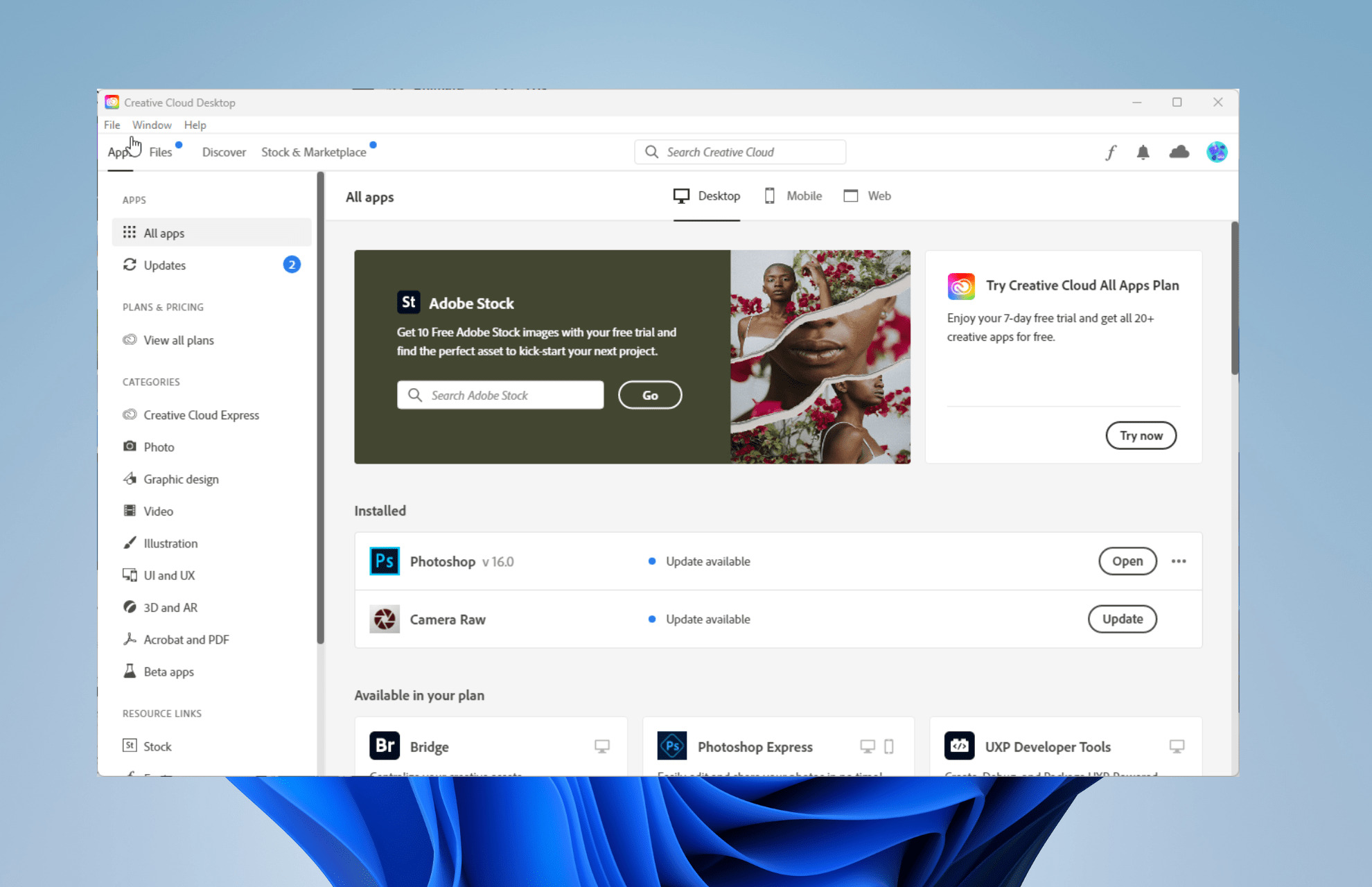Minimize the Creative Cloud Desktop window
The height and width of the screenshot is (887, 1372).
(1136, 102)
